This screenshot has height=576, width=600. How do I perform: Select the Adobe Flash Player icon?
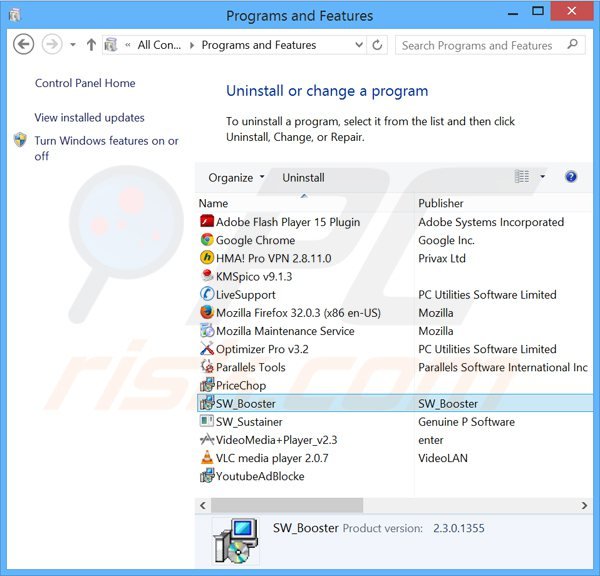pos(207,222)
